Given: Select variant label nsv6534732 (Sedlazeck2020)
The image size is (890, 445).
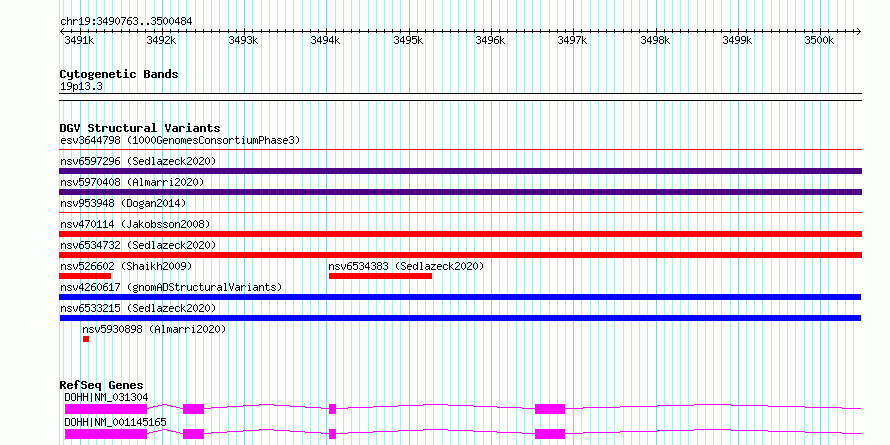Looking at the screenshot, I should (138, 245).
